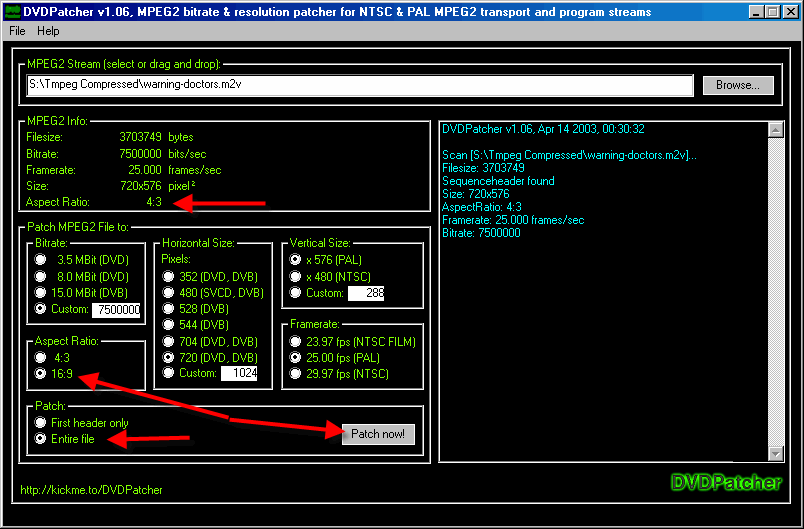804x529 pixels.
Task: Click the 720x576 size value in MPEG2 Info
Action: [x=141, y=186]
